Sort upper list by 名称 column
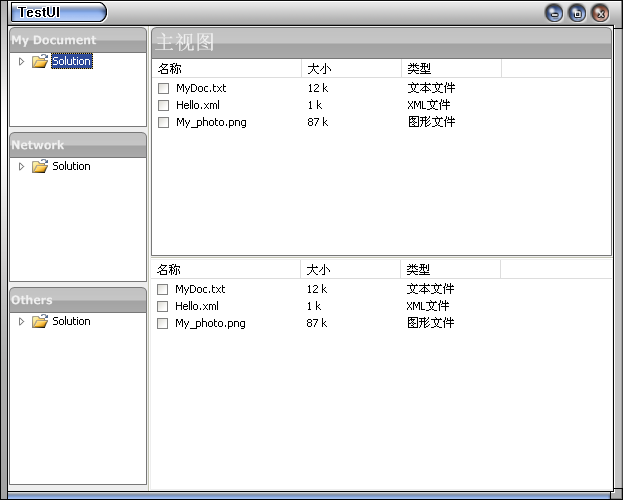Viewport: 623px width, 500px height. click(226, 69)
